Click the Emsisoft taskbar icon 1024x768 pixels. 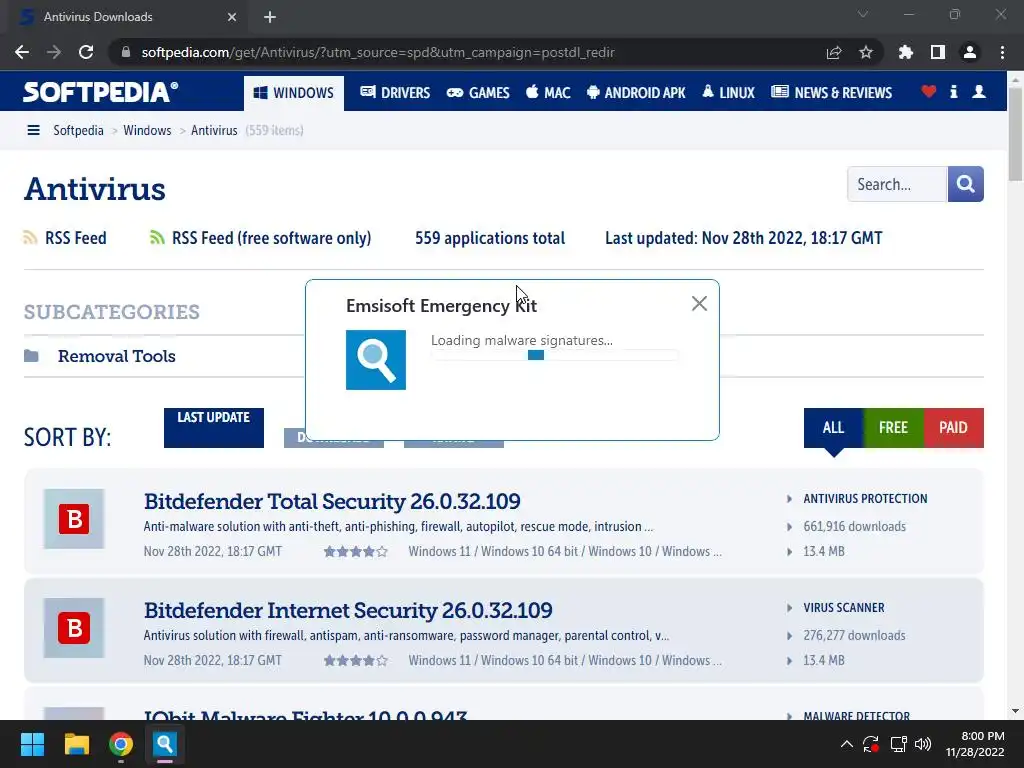165,744
